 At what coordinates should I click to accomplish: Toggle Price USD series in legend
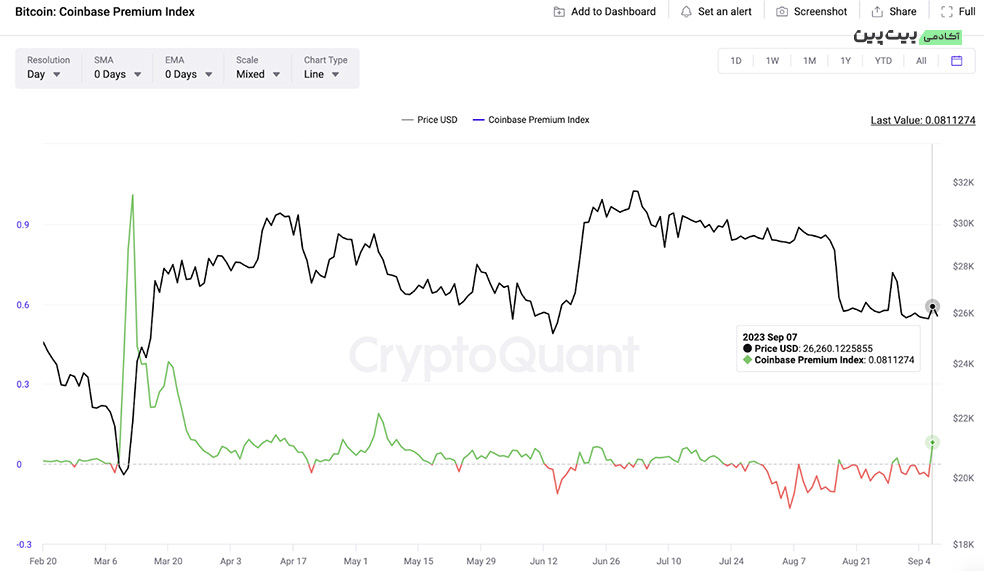(430, 120)
